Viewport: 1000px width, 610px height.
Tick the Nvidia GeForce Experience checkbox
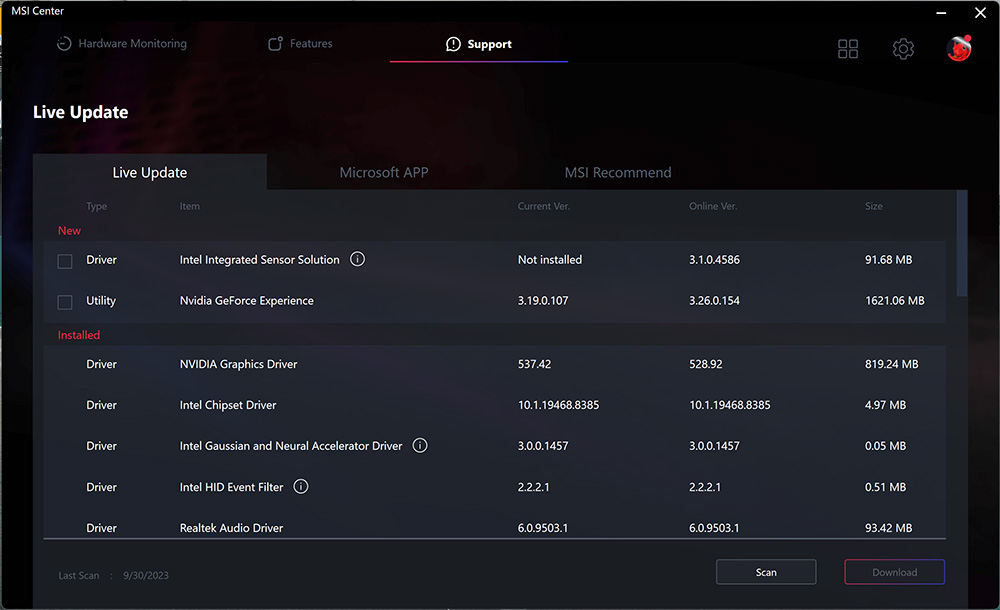[x=65, y=302]
